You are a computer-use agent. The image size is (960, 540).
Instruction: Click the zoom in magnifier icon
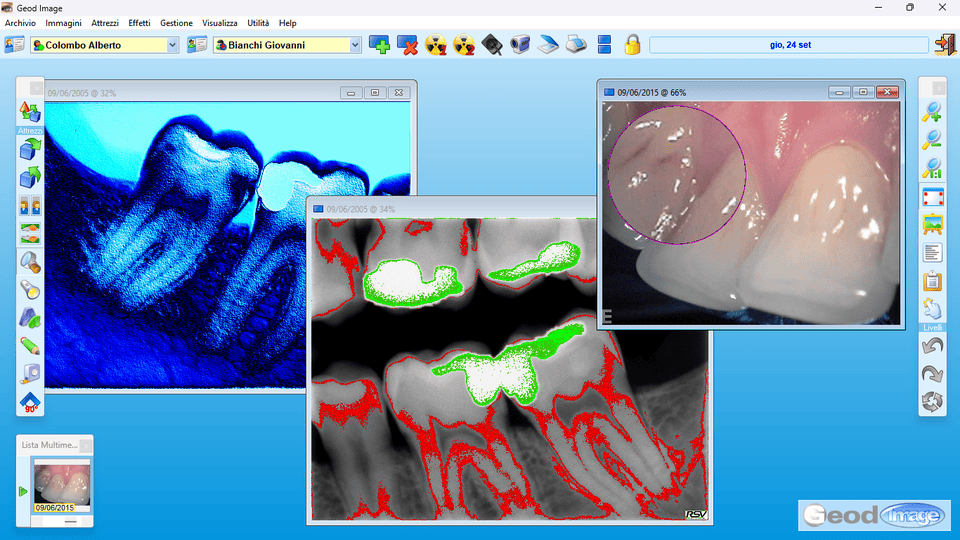pyautogui.click(x=932, y=112)
